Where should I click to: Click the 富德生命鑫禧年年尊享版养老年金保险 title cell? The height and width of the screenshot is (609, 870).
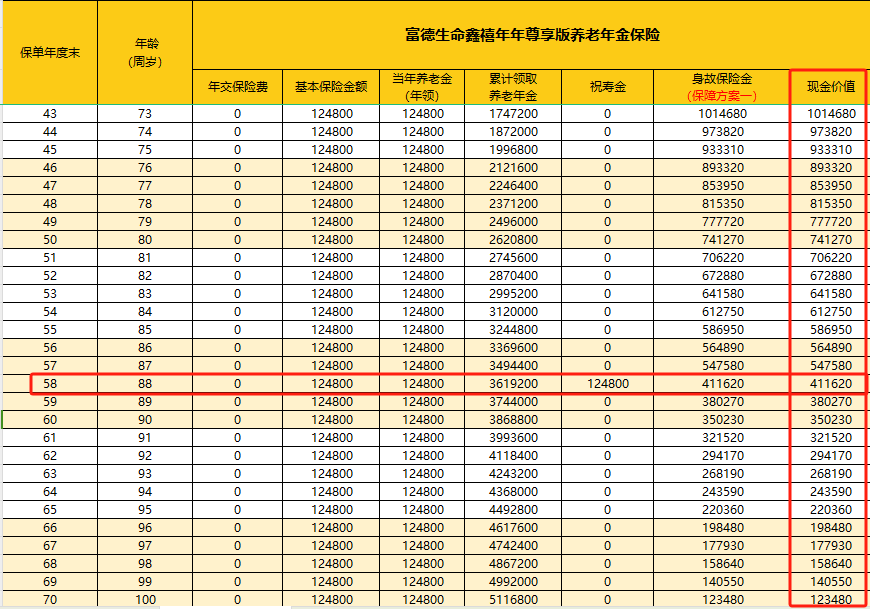(532, 35)
